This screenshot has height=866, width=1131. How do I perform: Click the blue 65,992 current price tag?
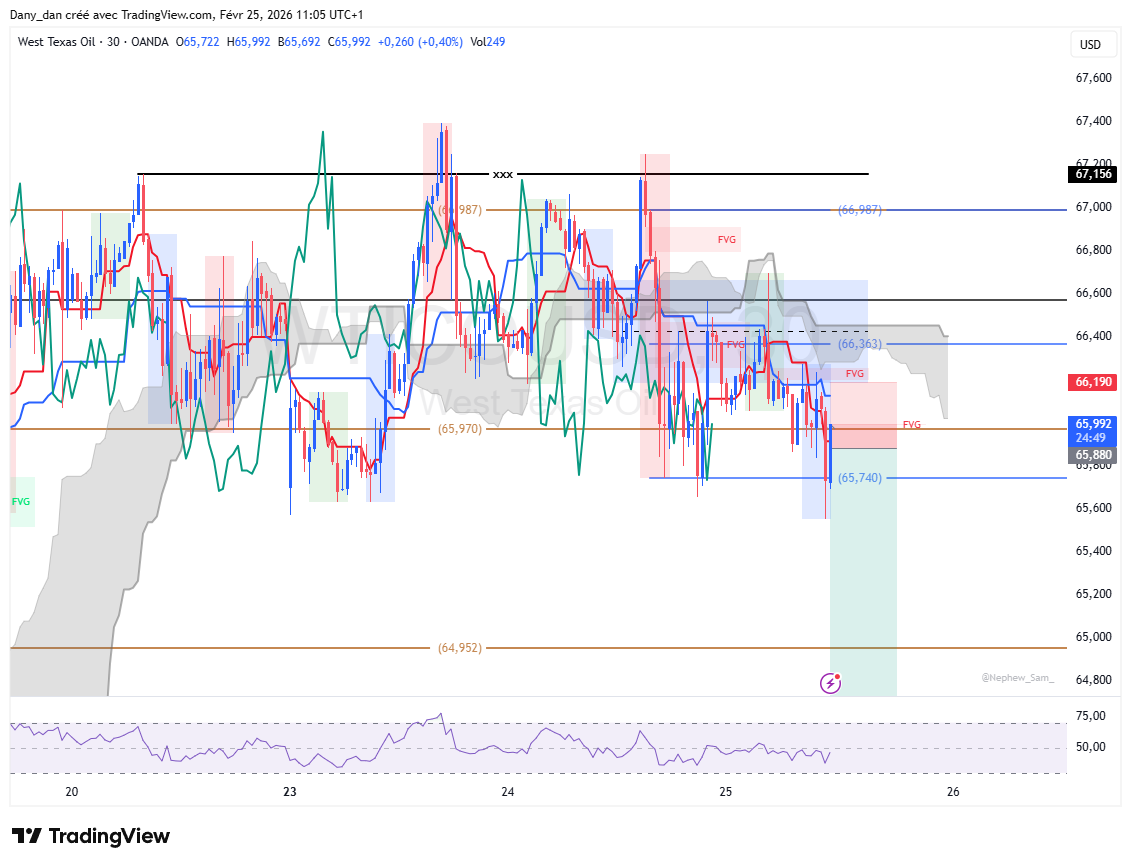(x=1093, y=430)
